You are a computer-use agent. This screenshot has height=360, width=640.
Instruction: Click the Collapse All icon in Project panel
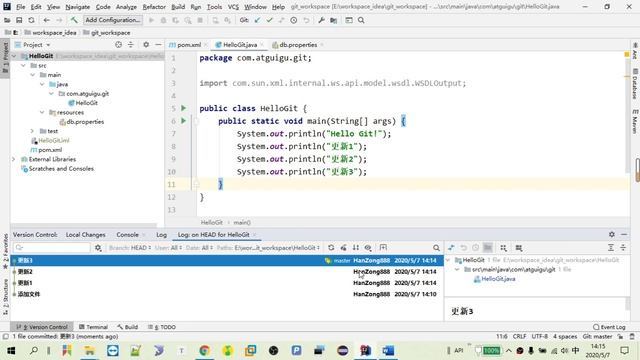[131, 45]
